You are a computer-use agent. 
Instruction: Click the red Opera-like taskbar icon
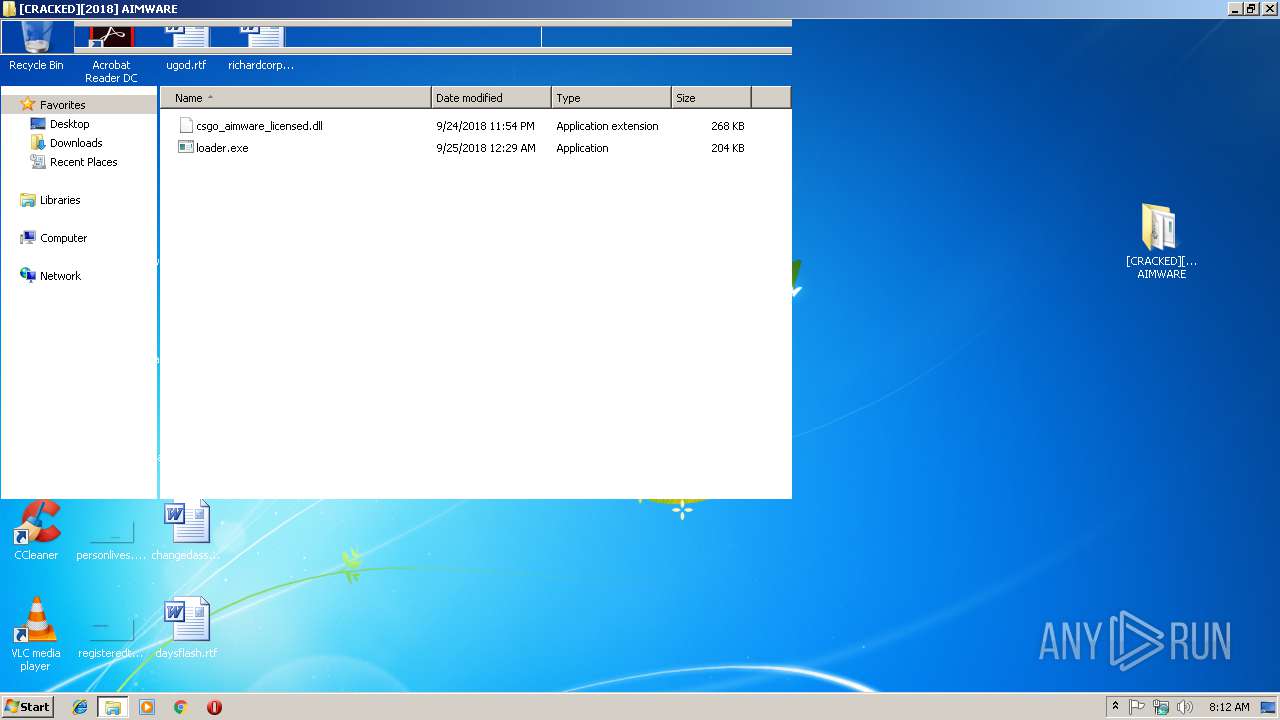pos(214,707)
